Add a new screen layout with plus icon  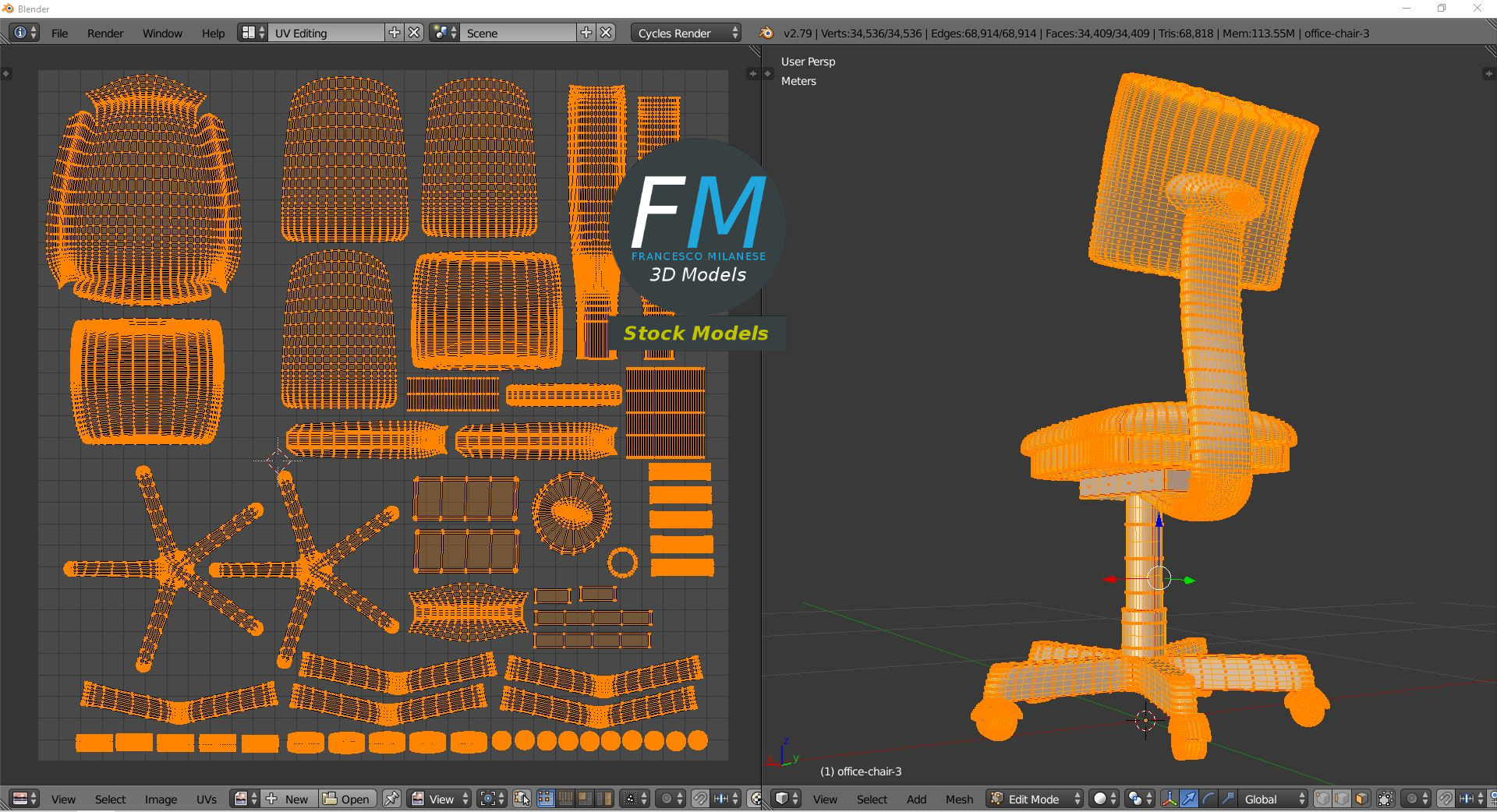(395, 33)
